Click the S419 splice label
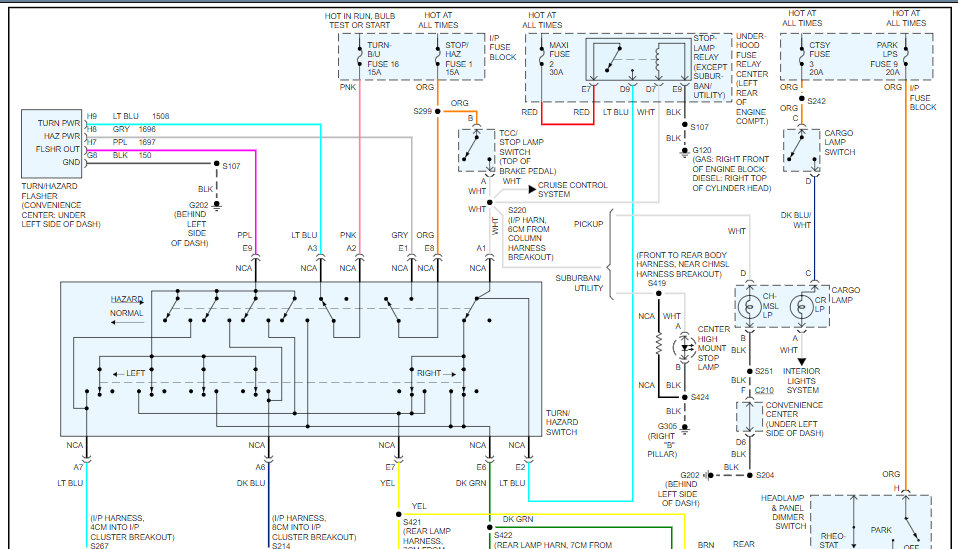The width and height of the screenshot is (958, 549). point(657,283)
